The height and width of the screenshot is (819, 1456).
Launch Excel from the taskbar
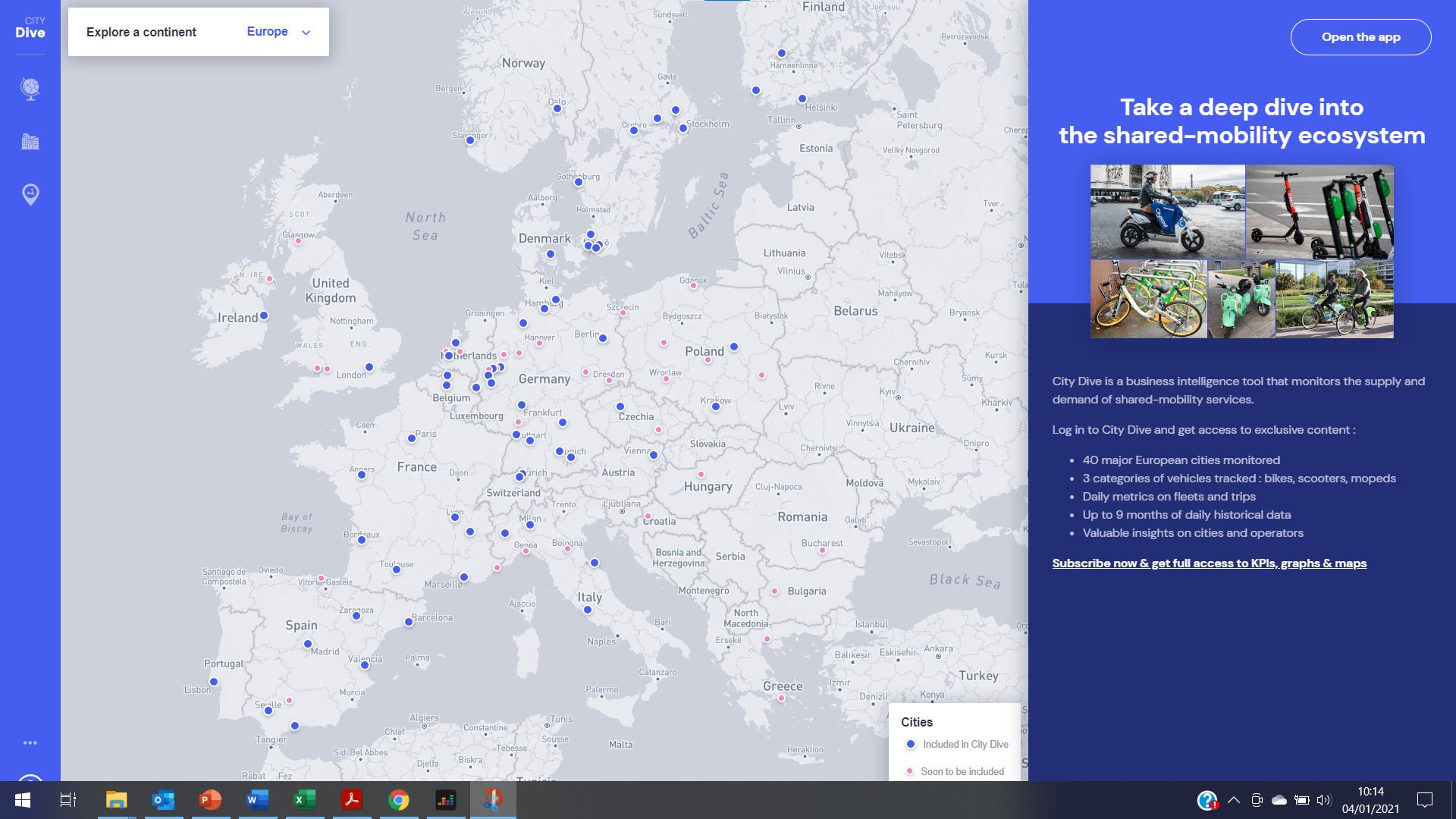tap(304, 800)
